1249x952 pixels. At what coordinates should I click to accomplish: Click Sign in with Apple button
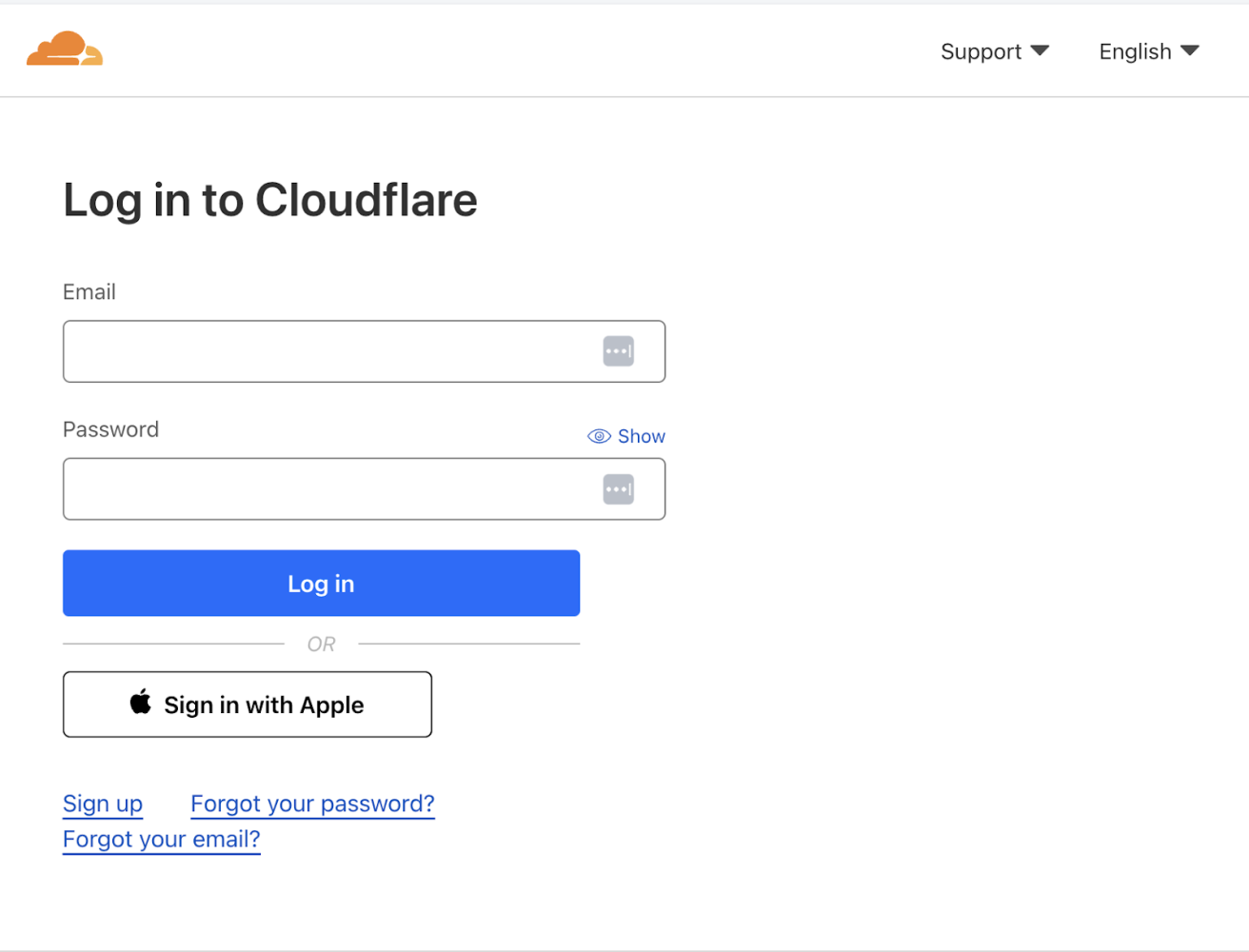pyautogui.click(x=248, y=704)
